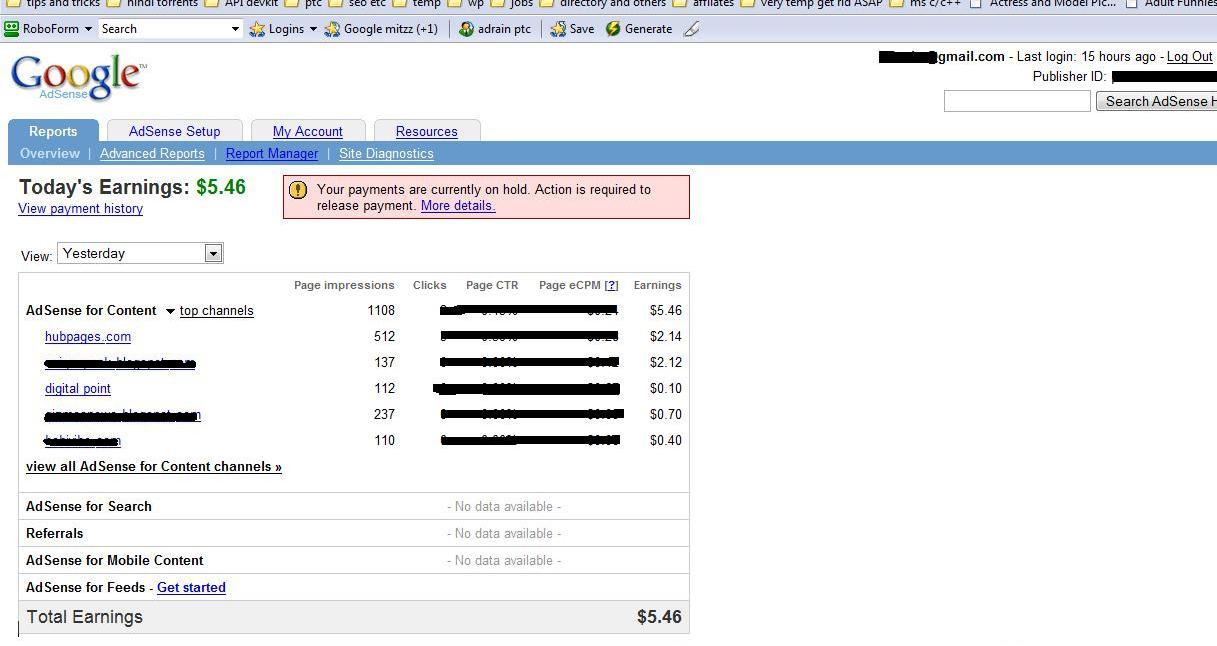Open the My Account tab
The image size is (1217, 646).
[x=308, y=131]
